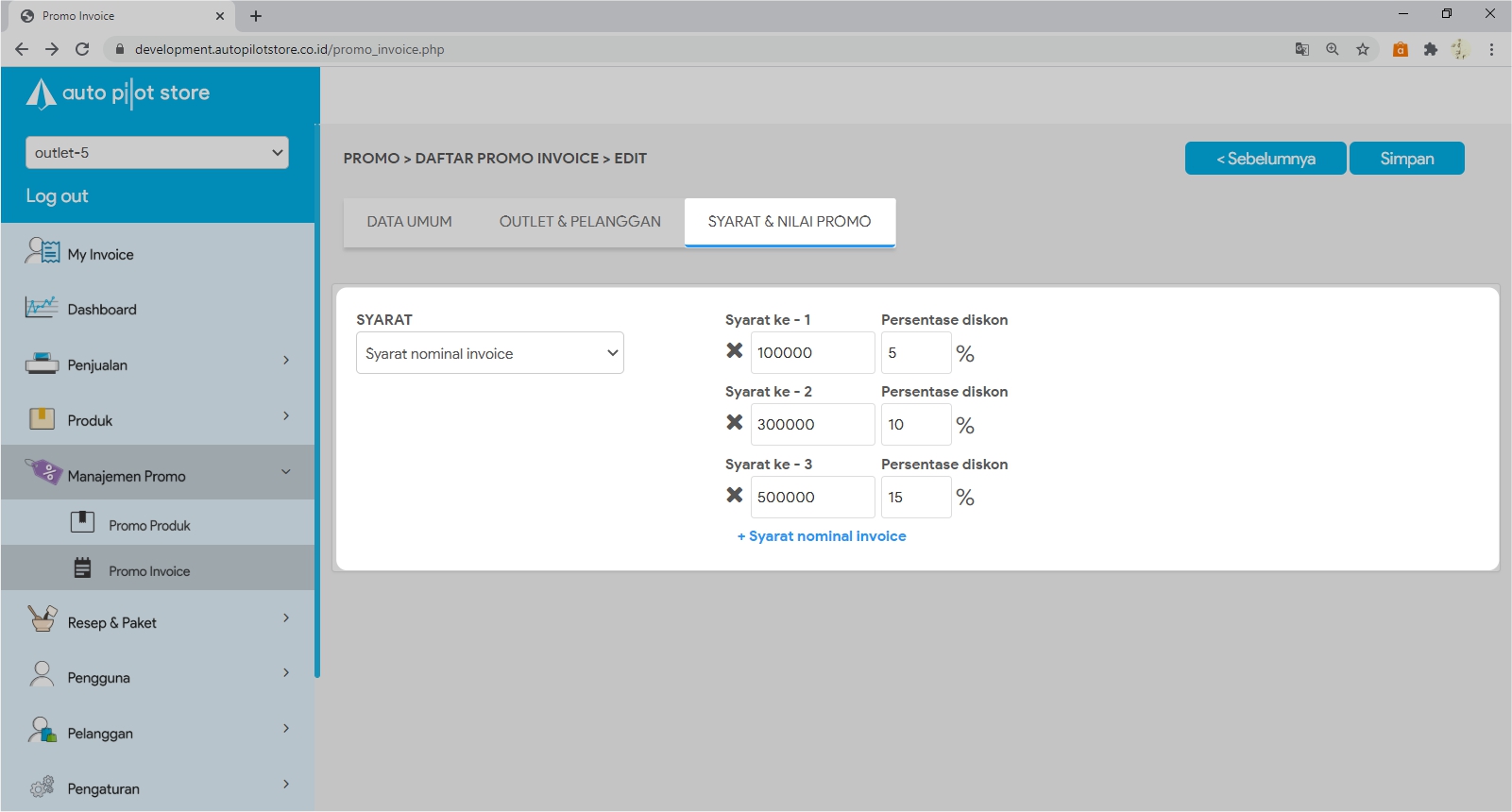Click the 500000 nominal input field

click(x=812, y=498)
